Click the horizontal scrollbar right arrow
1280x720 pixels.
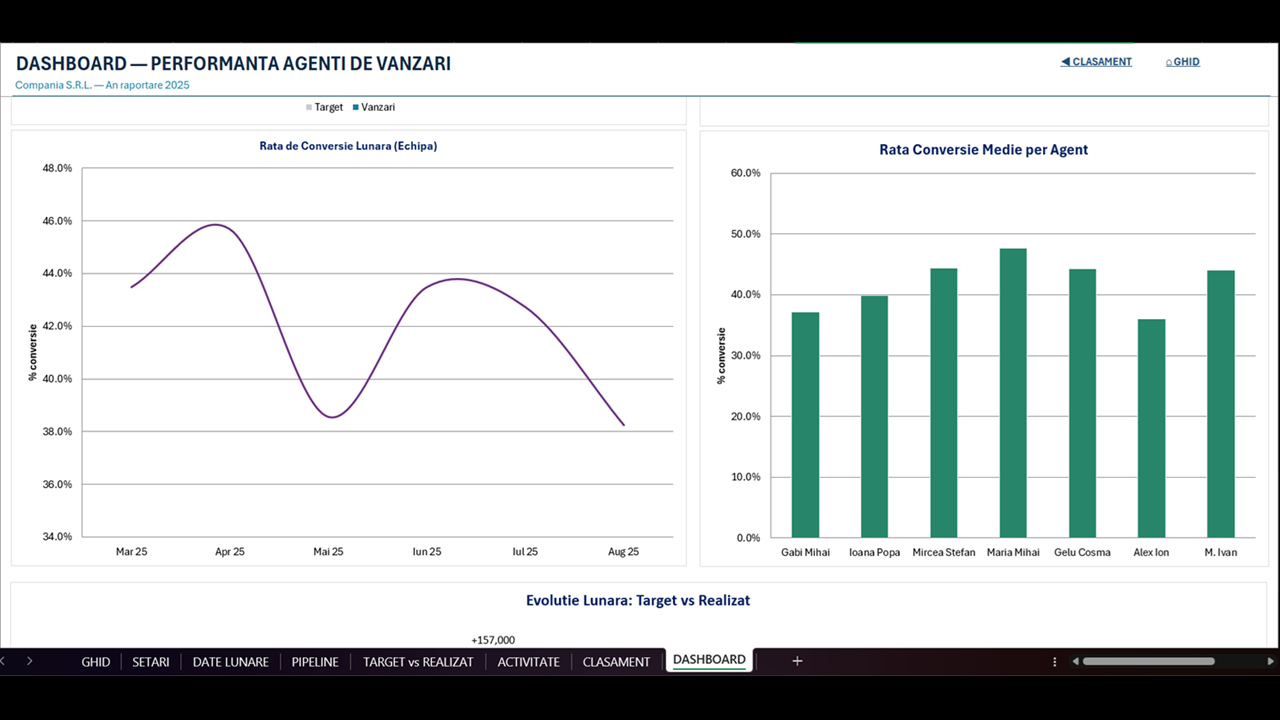pos(1271,661)
